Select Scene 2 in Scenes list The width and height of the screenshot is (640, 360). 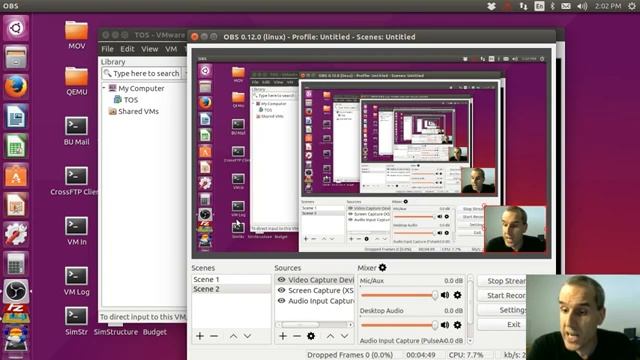(231, 289)
